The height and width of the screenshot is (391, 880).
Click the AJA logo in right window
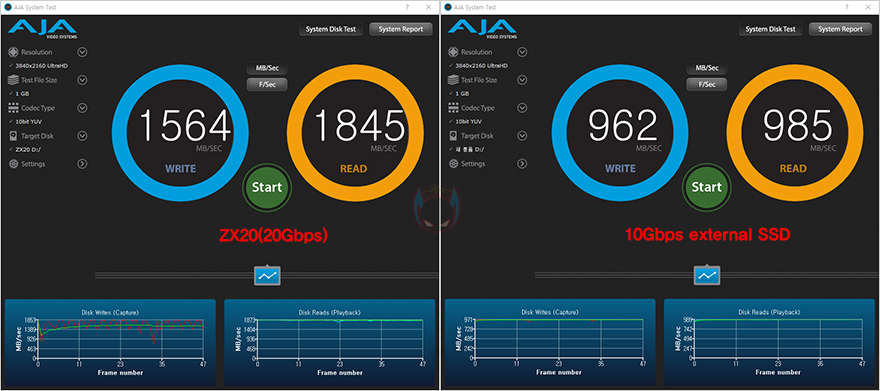[x=482, y=29]
